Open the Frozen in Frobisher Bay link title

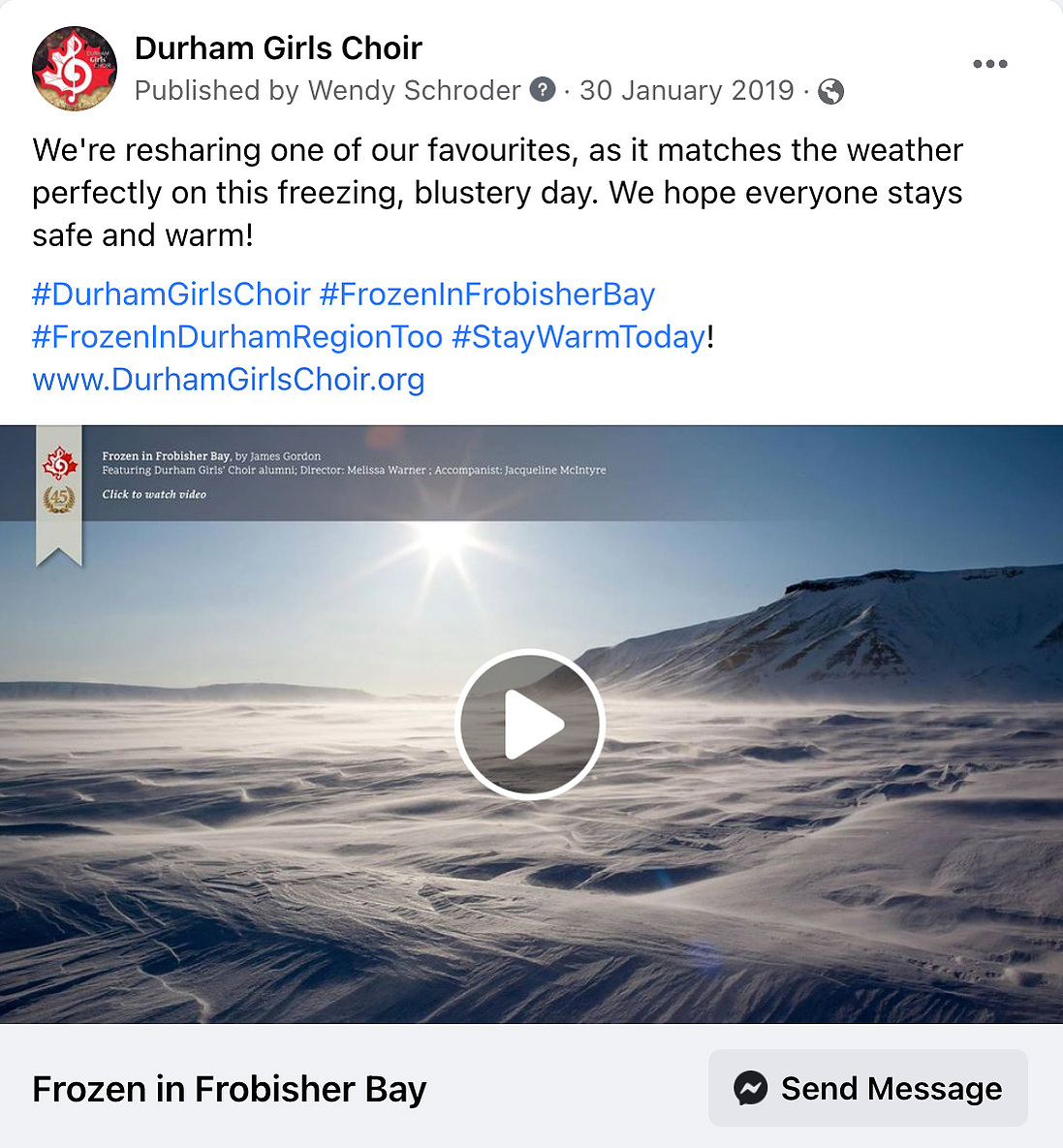[x=229, y=1089]
